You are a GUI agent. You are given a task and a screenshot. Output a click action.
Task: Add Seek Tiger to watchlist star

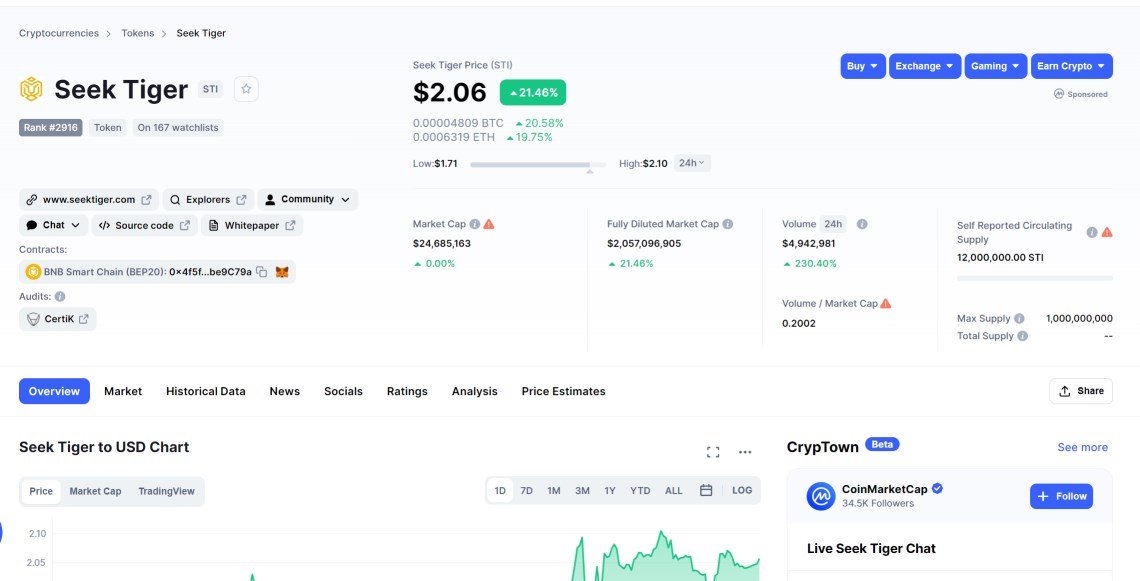coord(246,89)
